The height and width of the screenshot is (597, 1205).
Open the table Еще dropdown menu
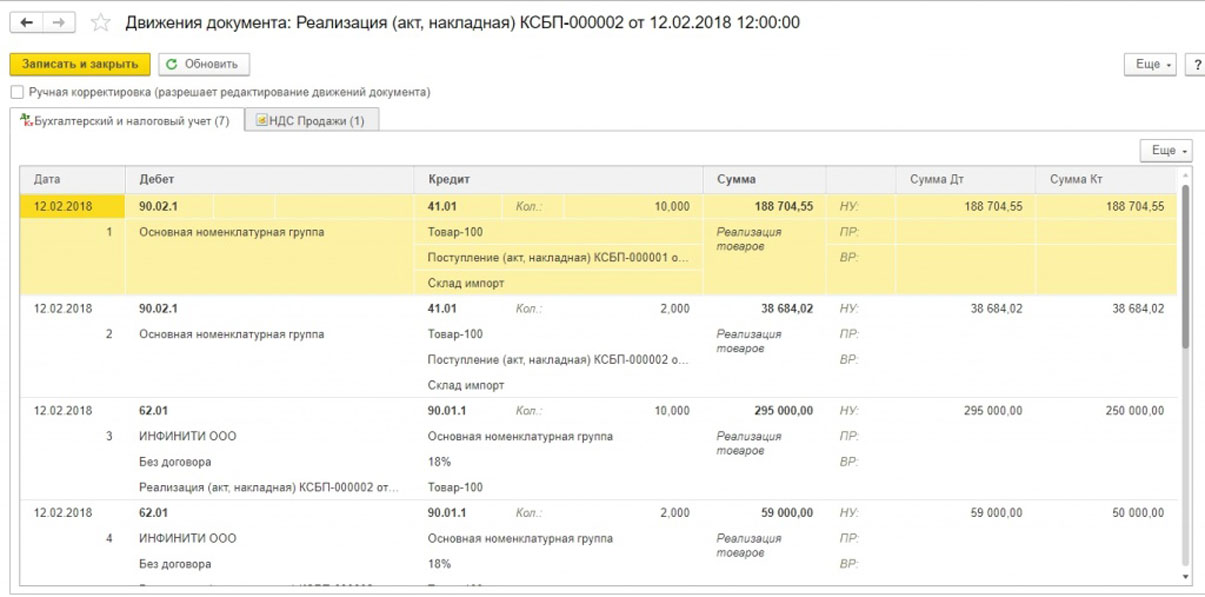point(1167,150)
